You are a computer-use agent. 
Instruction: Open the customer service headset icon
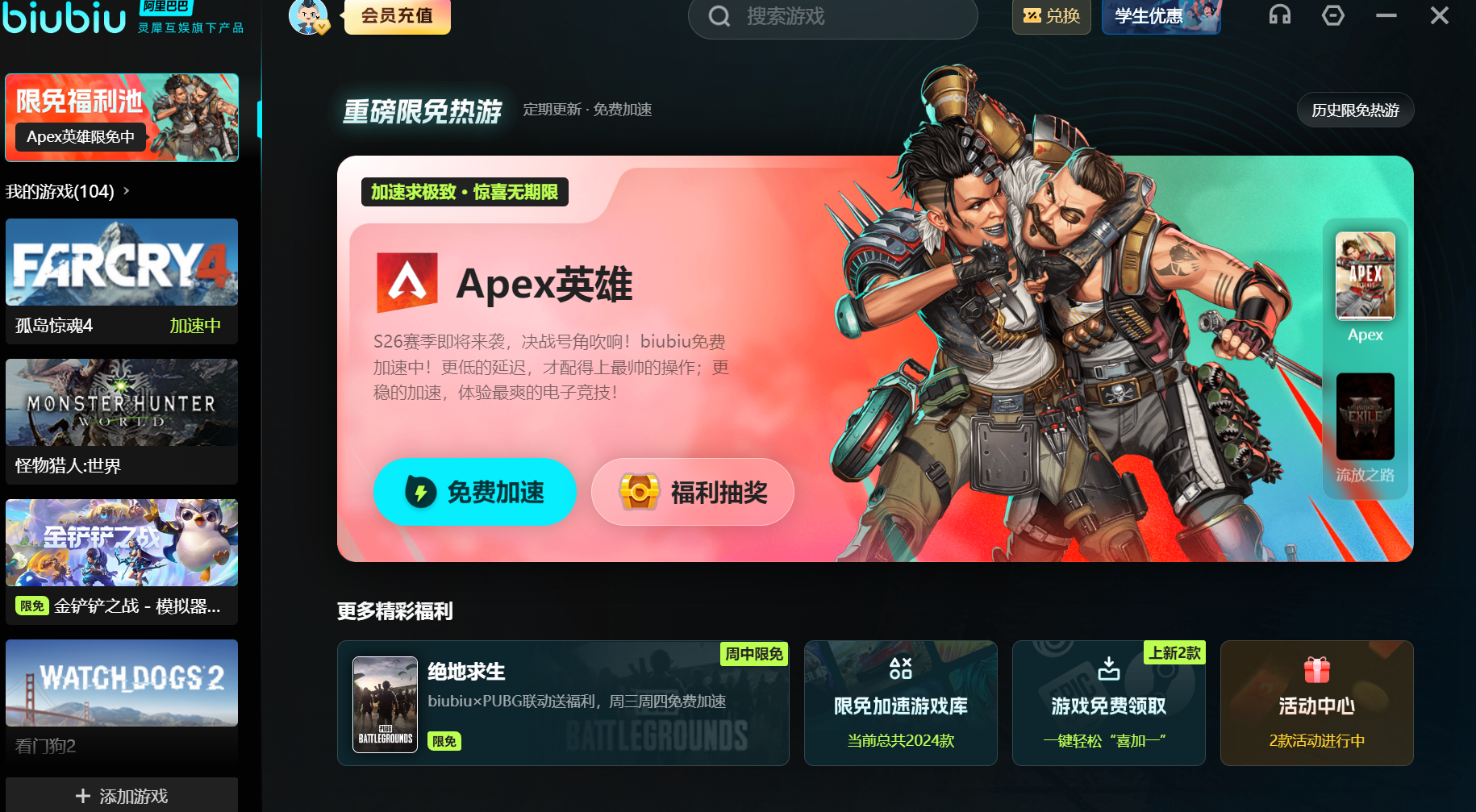[x=1280, y=15]
